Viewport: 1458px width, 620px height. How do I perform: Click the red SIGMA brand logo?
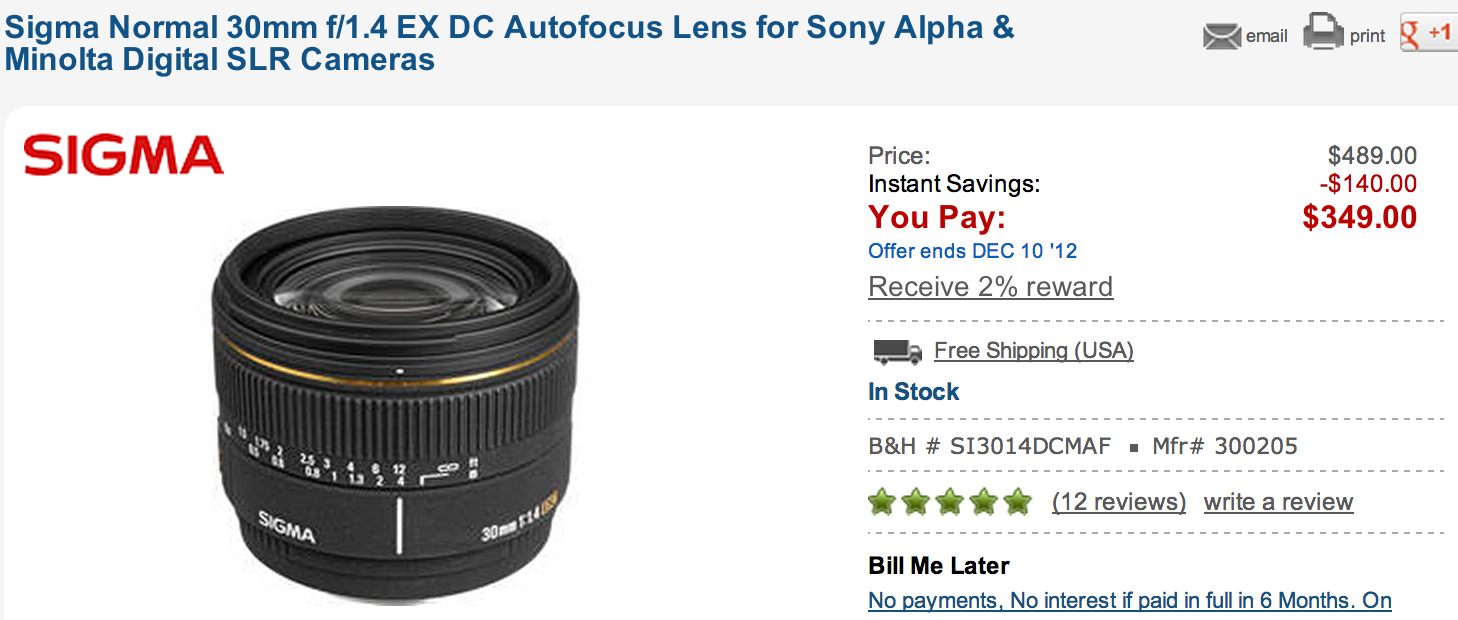[x=123, y=156]
